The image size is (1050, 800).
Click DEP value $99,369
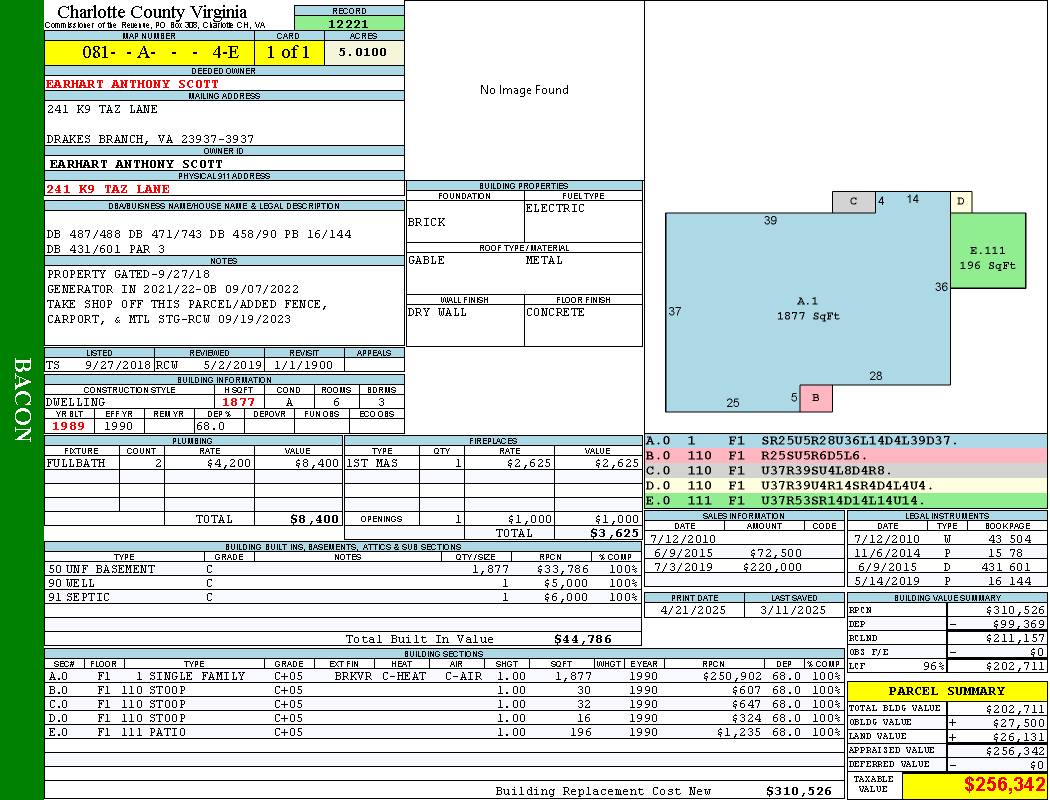(1019, 624)
